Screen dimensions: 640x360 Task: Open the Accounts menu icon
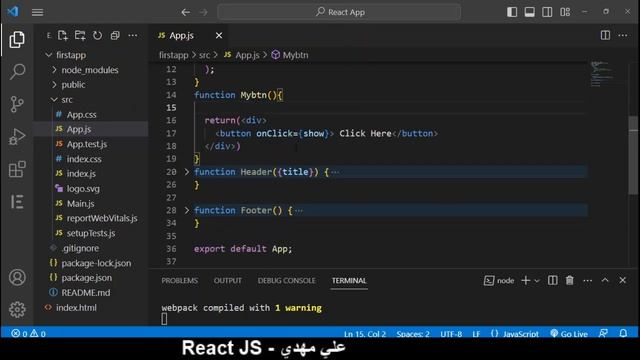point(17,278)
